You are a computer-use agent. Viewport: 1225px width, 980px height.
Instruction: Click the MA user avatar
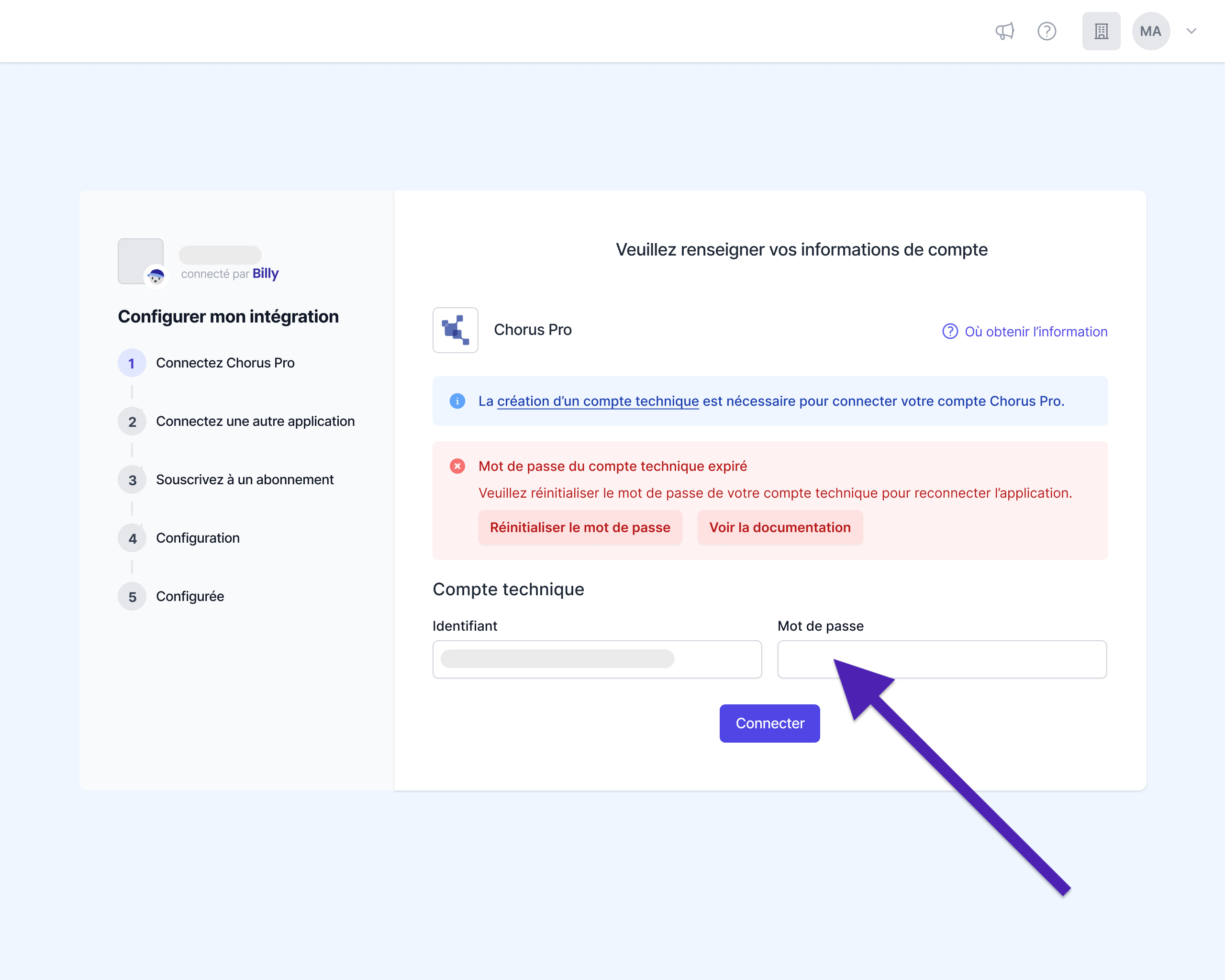pyautogui.click(x=1150, y=31)
